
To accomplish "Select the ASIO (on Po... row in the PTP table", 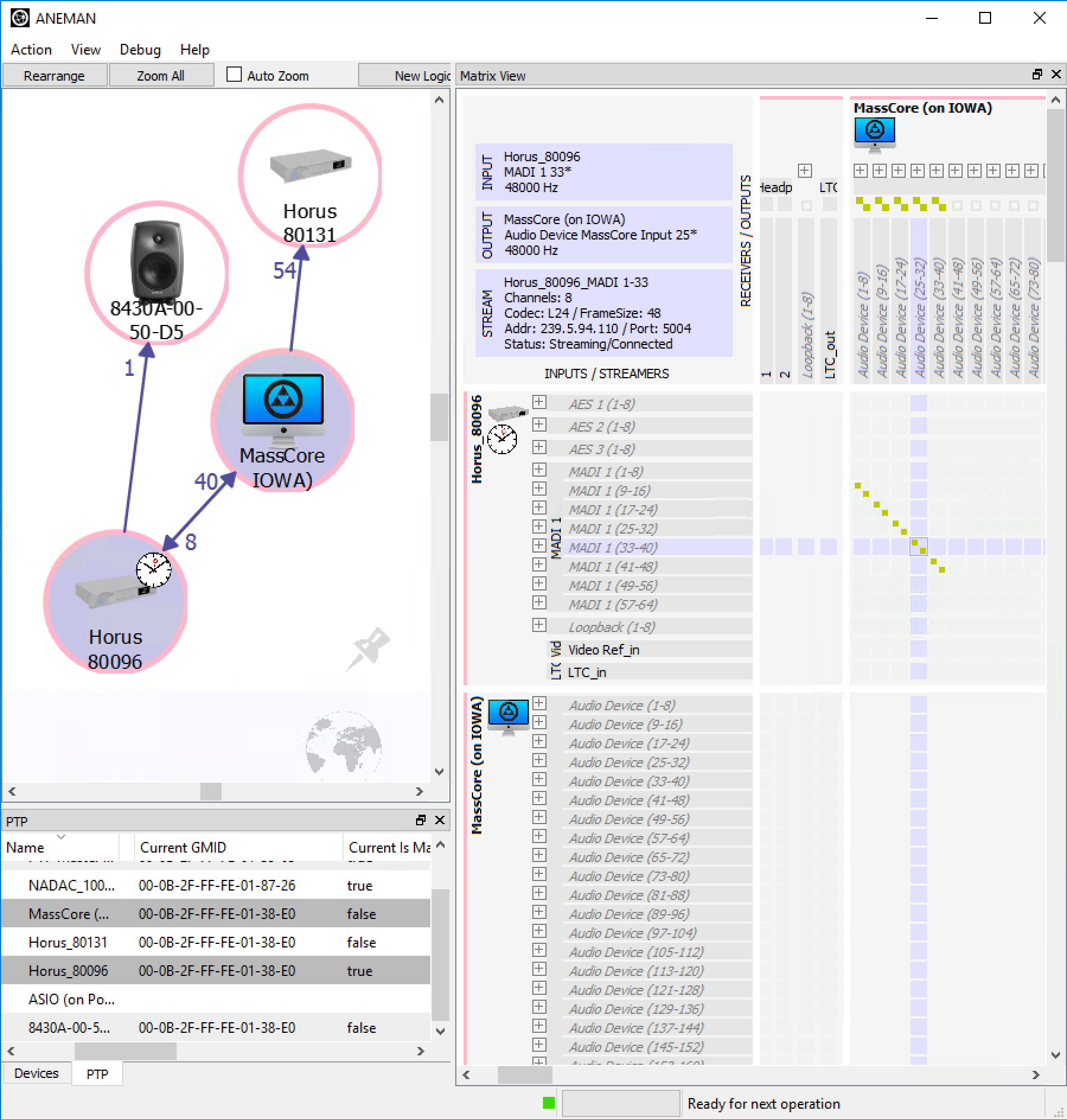I will (216, 999).
